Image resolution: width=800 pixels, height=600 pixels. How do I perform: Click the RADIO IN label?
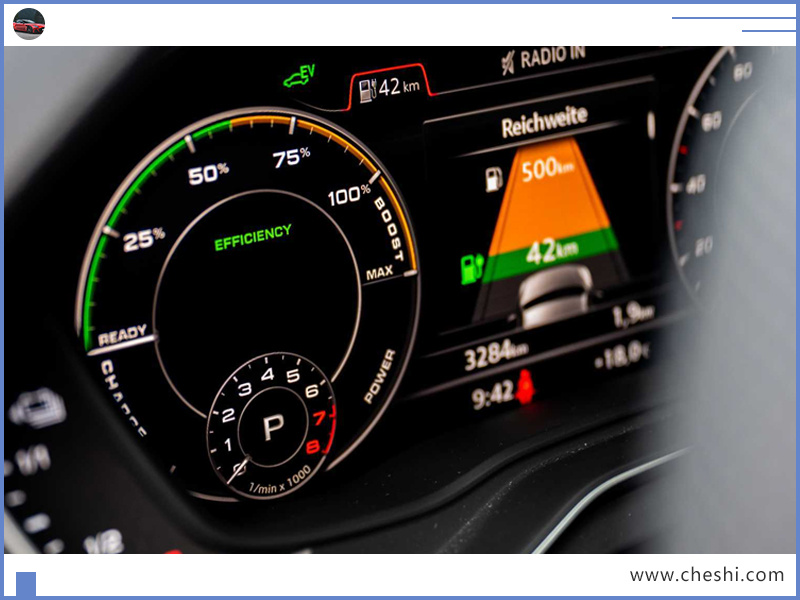[x=553, y=57]
